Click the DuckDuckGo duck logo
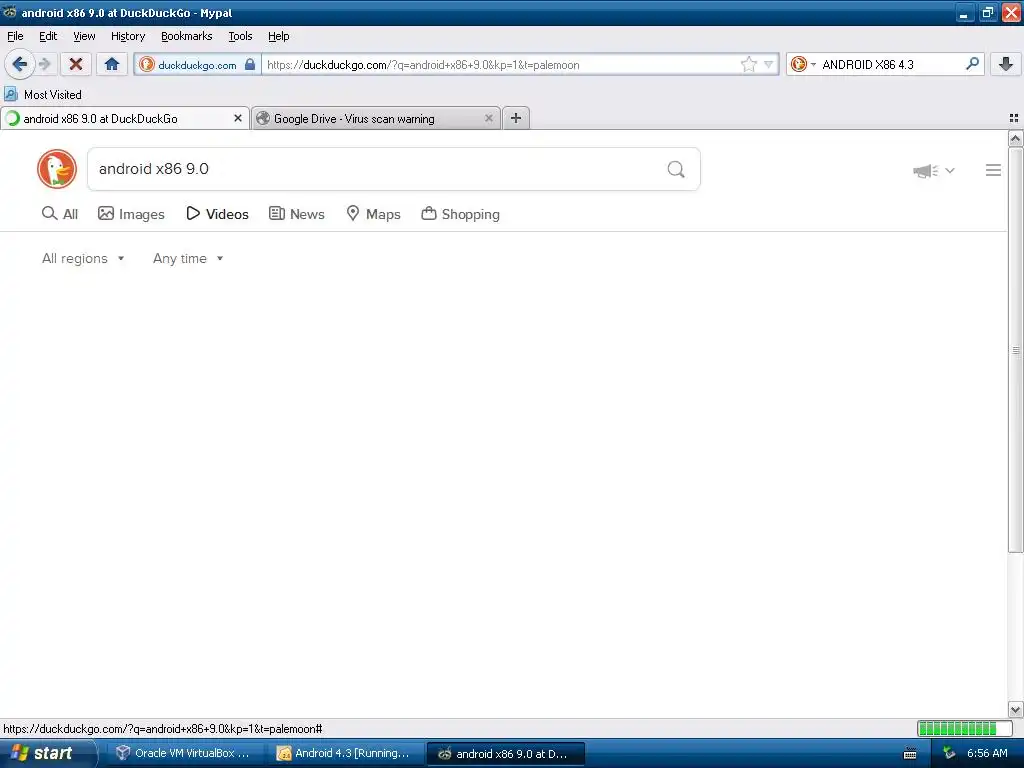Screen dimensions: 1024x768 (x=57, y=169)
